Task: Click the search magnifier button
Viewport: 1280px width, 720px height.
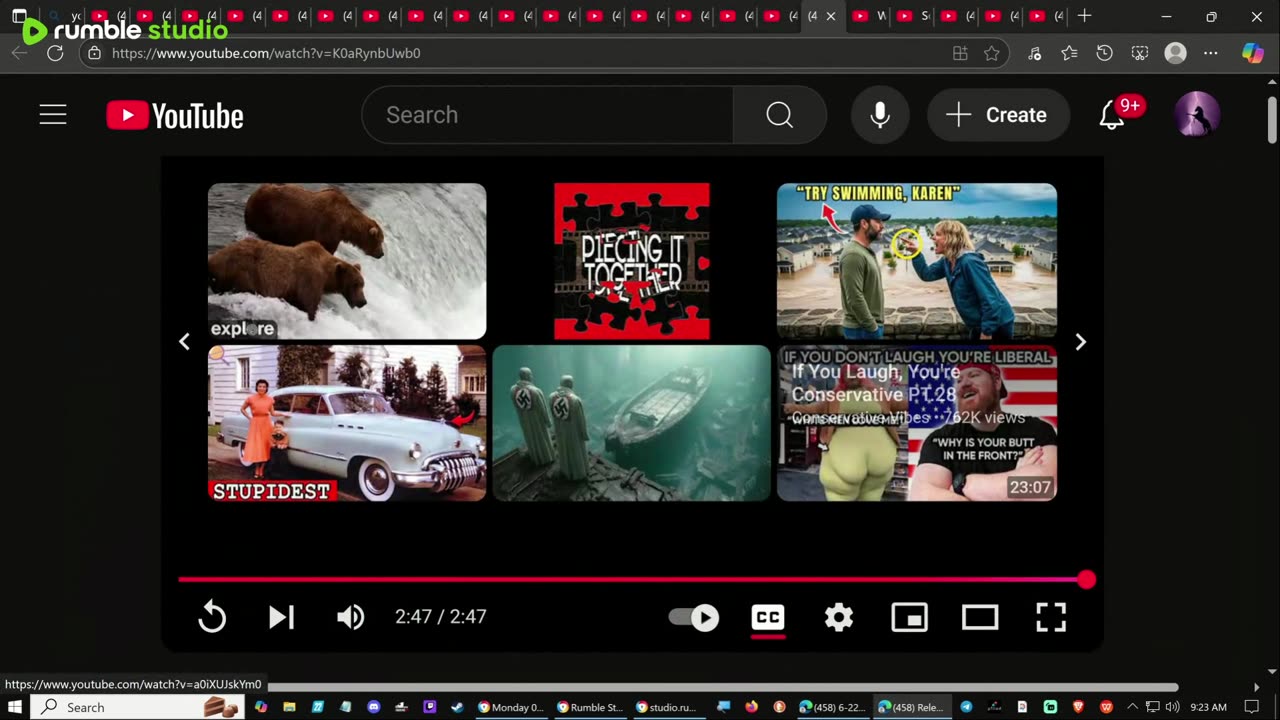Action: [779, 115]
